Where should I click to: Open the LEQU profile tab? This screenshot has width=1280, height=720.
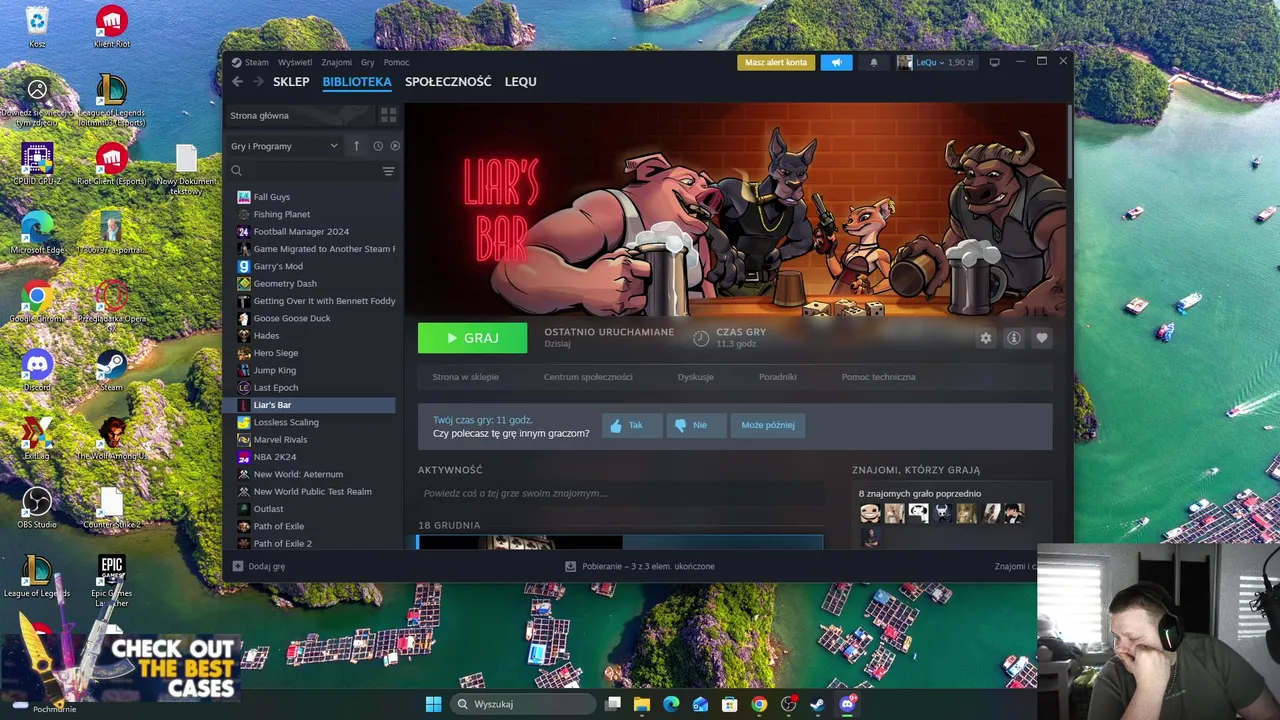click(520, 82)
